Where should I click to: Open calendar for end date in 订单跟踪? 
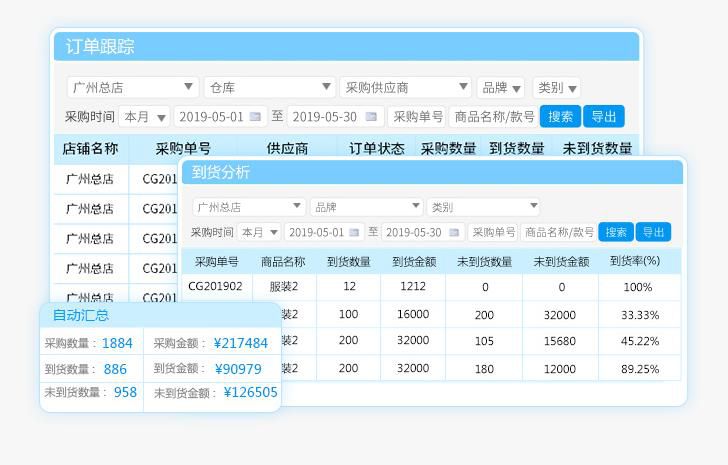[371, 117]
